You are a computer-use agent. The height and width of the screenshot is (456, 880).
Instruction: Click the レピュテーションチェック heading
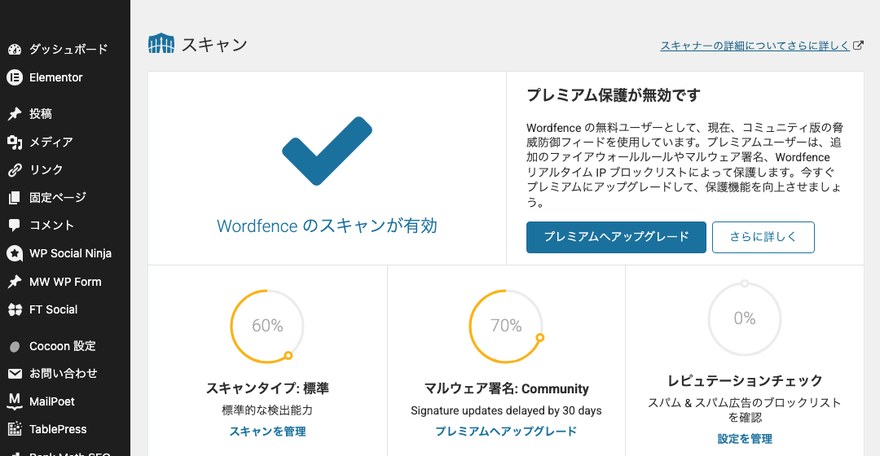(745, 380)
